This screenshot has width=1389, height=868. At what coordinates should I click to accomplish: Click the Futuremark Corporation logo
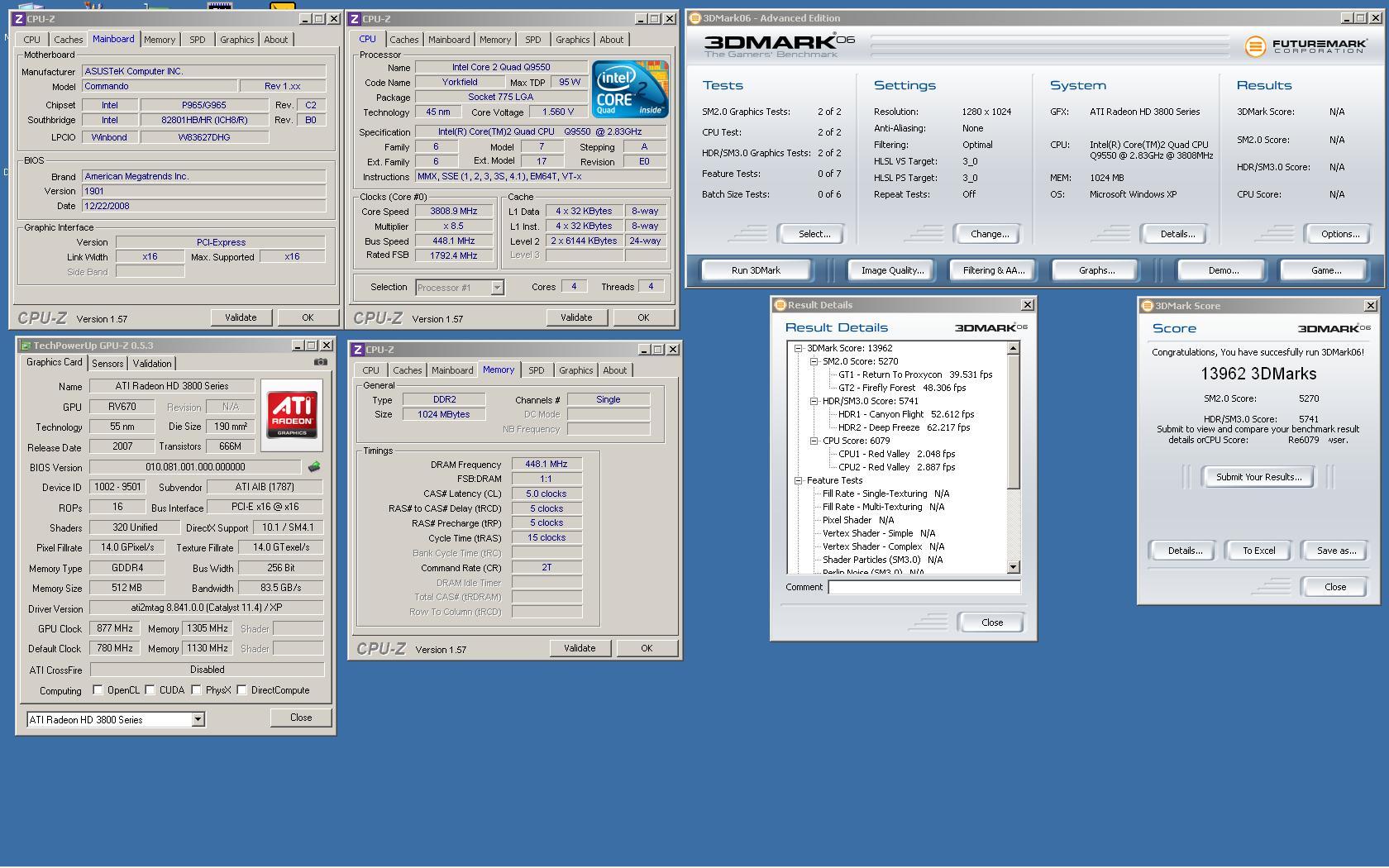click(1305, 46)
